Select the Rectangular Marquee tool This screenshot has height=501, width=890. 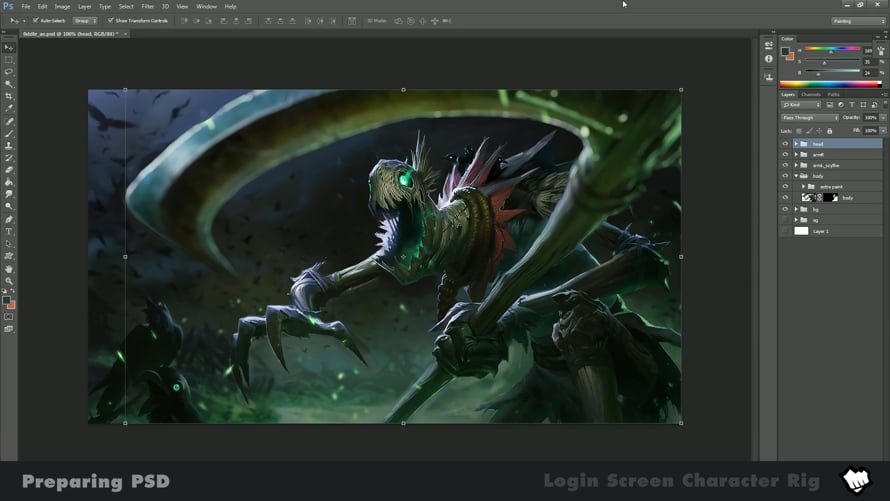click(x=9, y=60)
